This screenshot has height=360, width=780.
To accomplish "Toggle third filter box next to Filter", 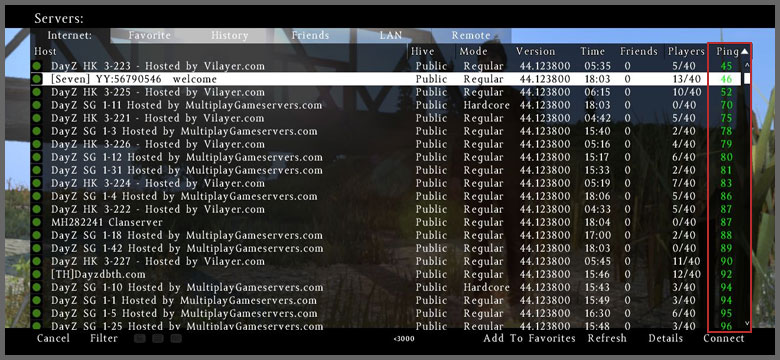I will pyautogui.click(x=176, y=339).
